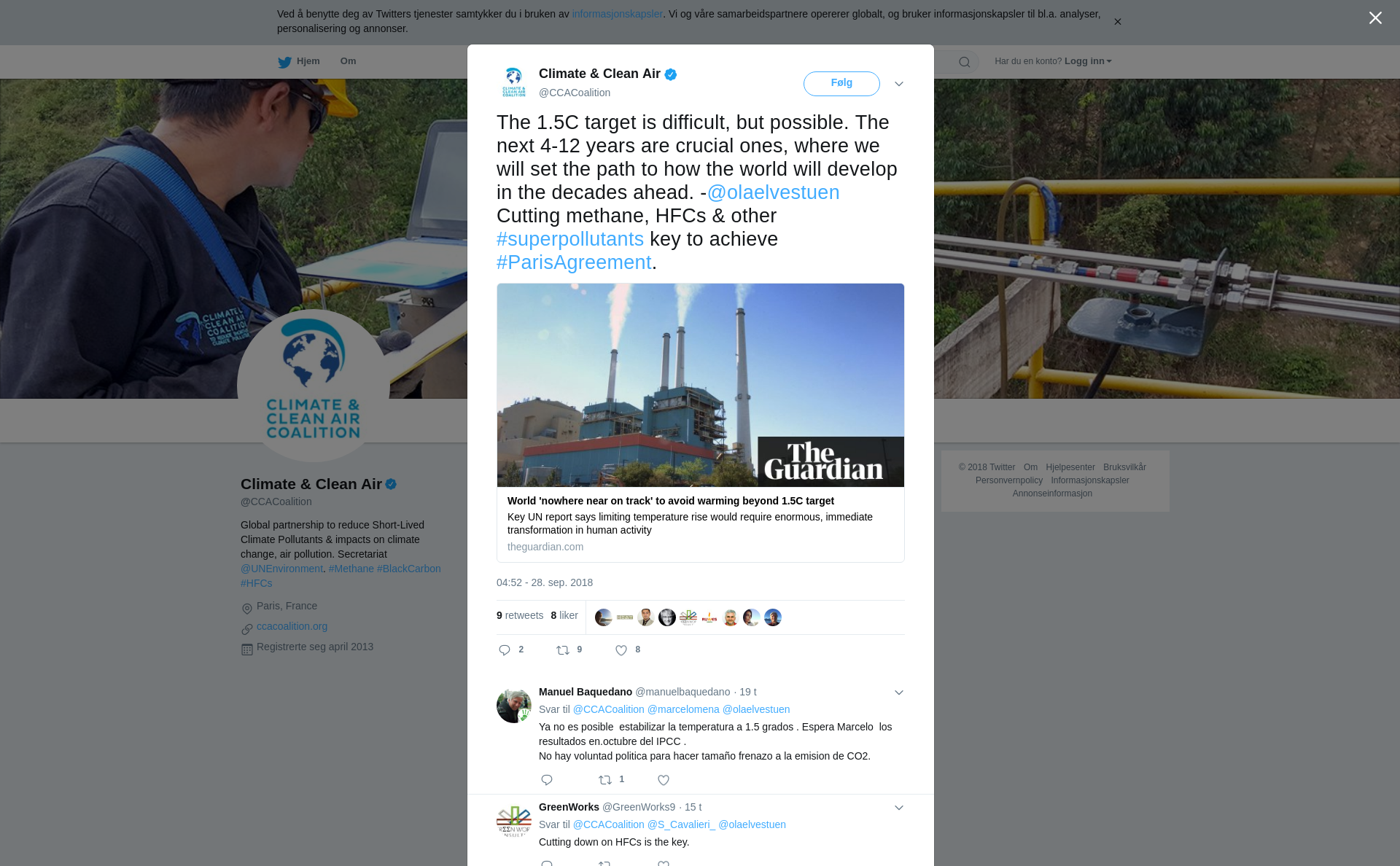The height and width of the screenshot is (866, 1400).
Task: Close the tweet overlay dialog
Action: [1375, 18]
